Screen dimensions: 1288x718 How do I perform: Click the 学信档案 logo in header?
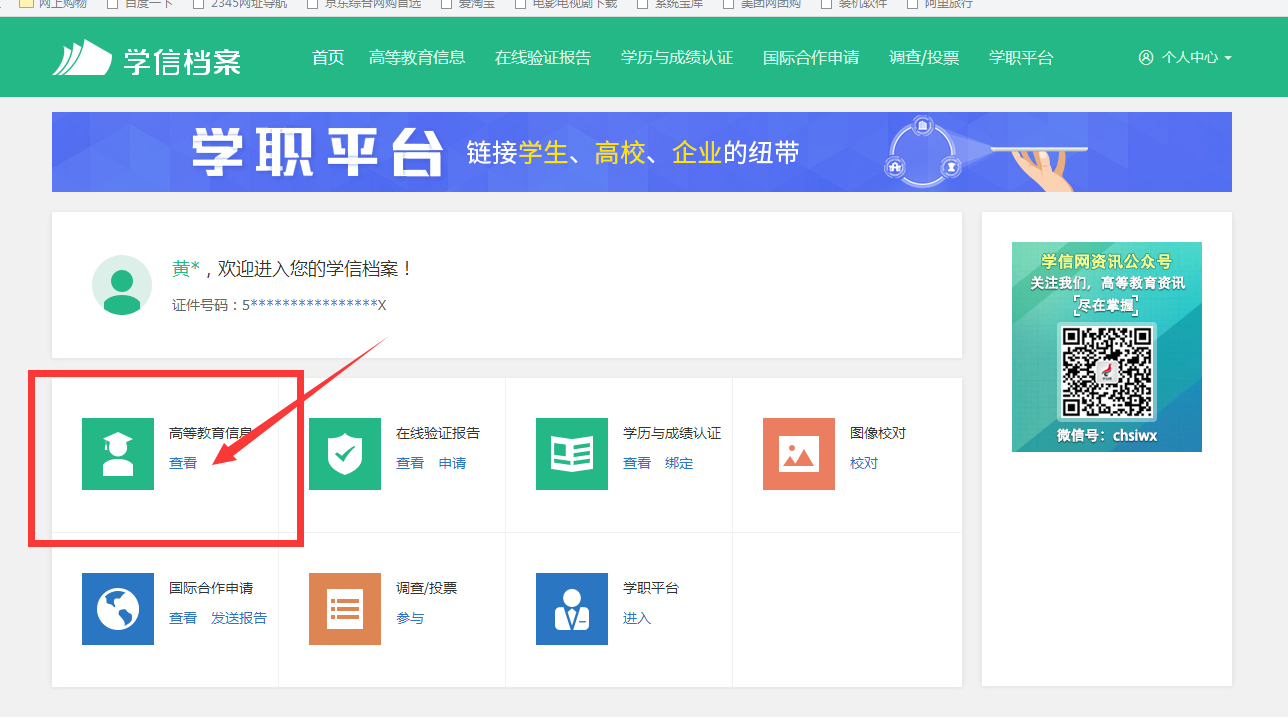[x=147, y=58]
